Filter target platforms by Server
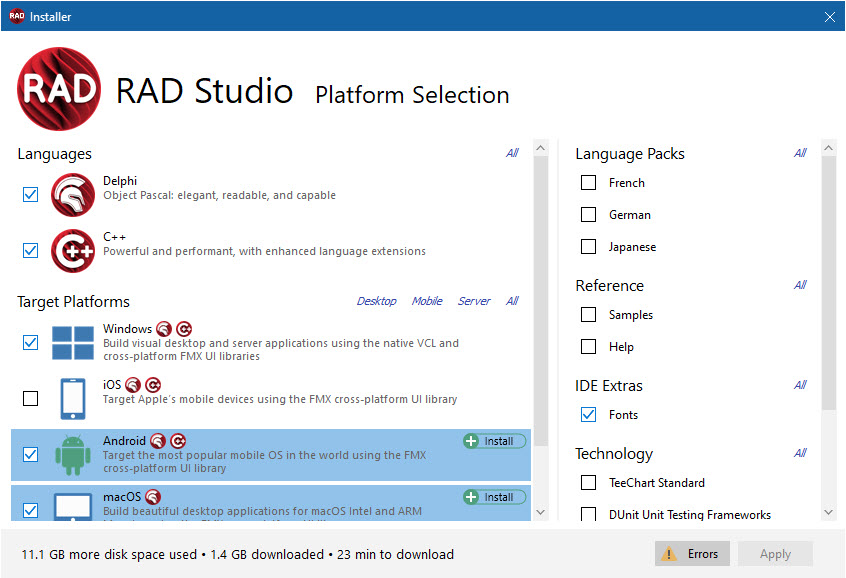 coord(474,301)
